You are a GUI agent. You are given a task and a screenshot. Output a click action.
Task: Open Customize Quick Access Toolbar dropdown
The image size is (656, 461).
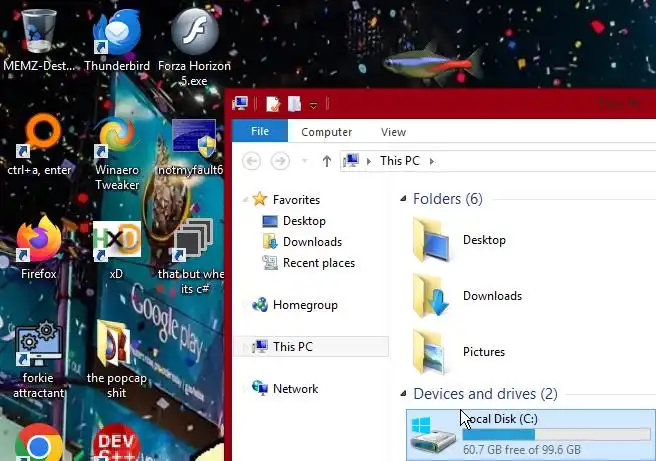click(x=313, y=105)
